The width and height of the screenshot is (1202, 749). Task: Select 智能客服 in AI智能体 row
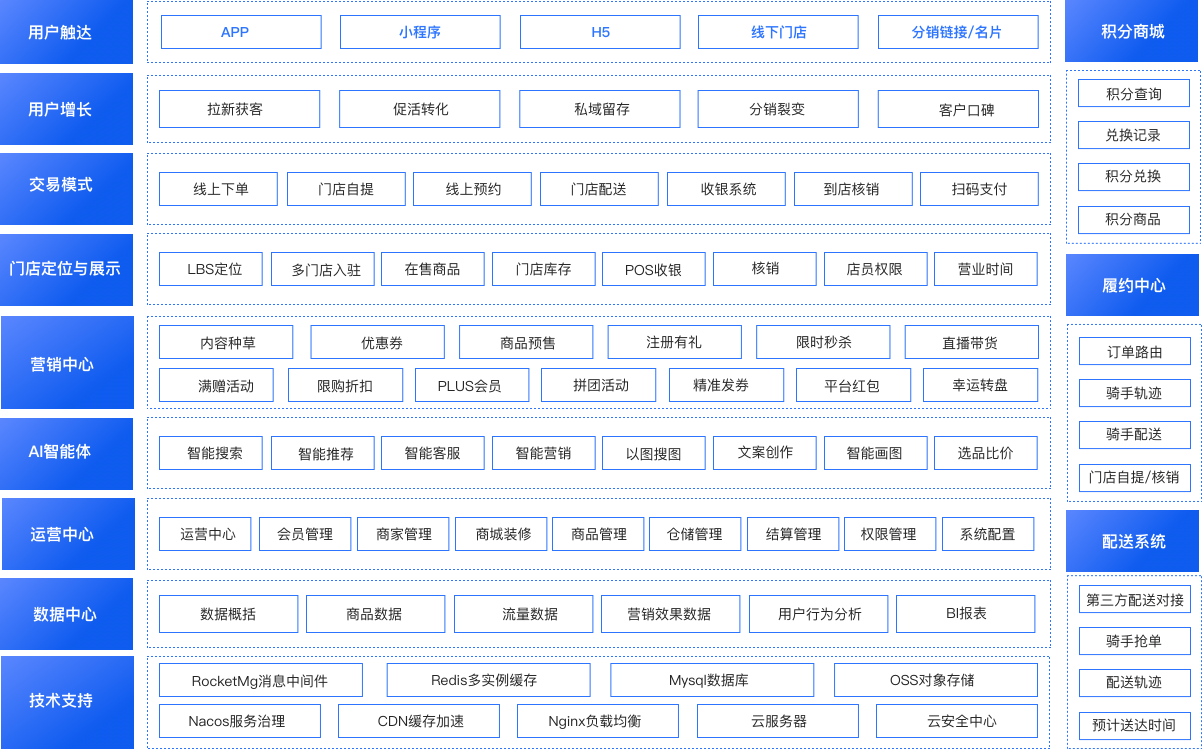[x=432, y=453]
